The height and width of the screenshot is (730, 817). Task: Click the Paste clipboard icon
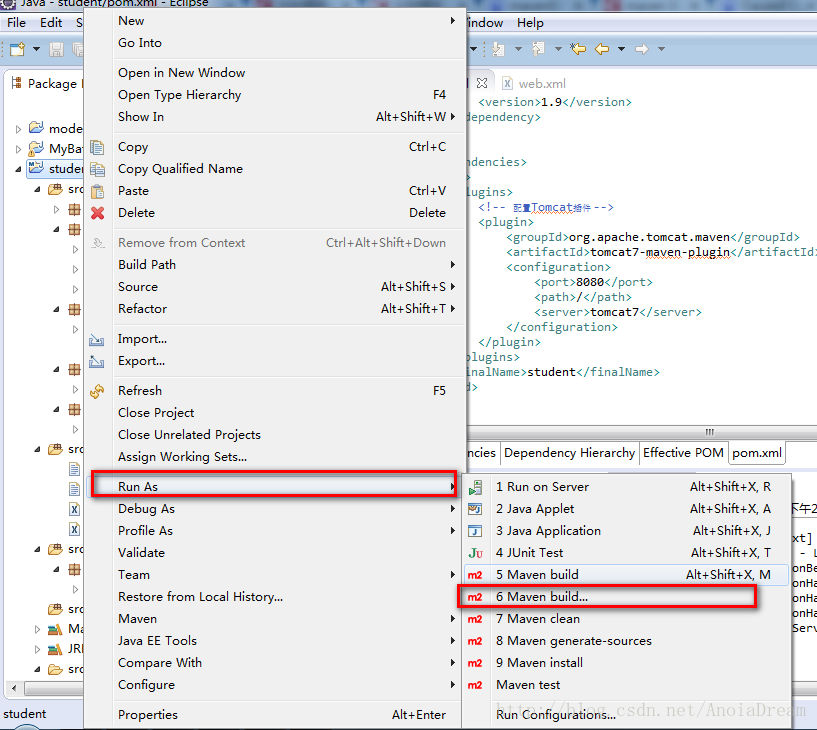tap(97, 191)
